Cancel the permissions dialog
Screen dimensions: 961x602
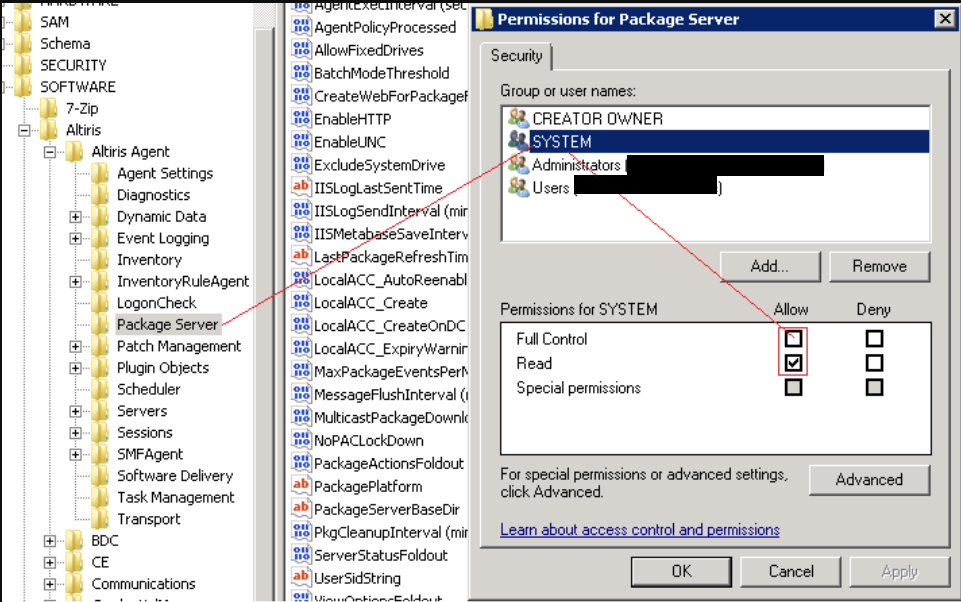791,571
